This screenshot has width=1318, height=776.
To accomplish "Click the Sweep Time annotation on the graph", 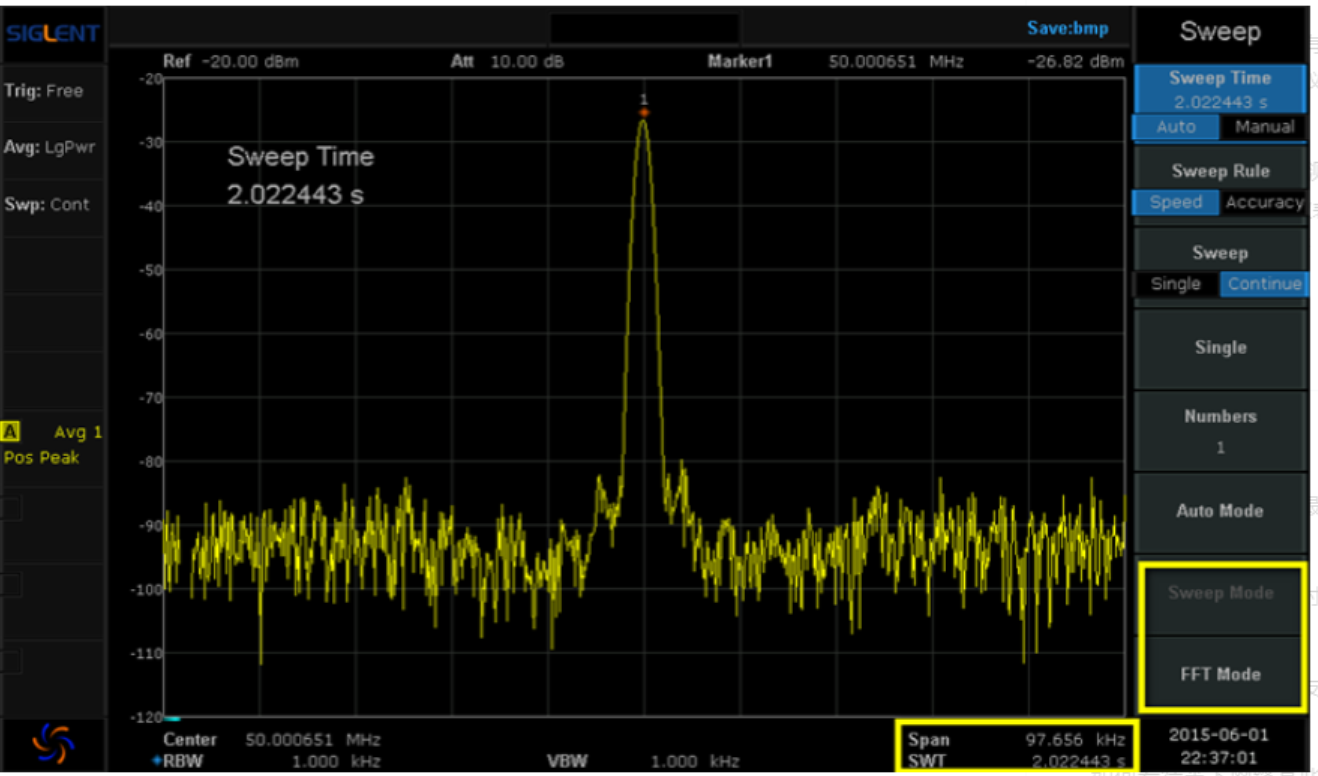I will [x=300, y=175].
